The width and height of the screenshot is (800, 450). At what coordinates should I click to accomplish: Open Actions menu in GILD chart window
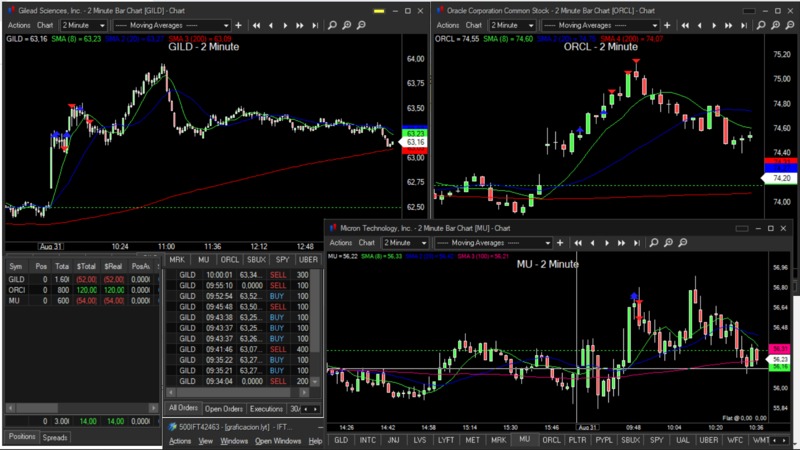click(18, 24)
